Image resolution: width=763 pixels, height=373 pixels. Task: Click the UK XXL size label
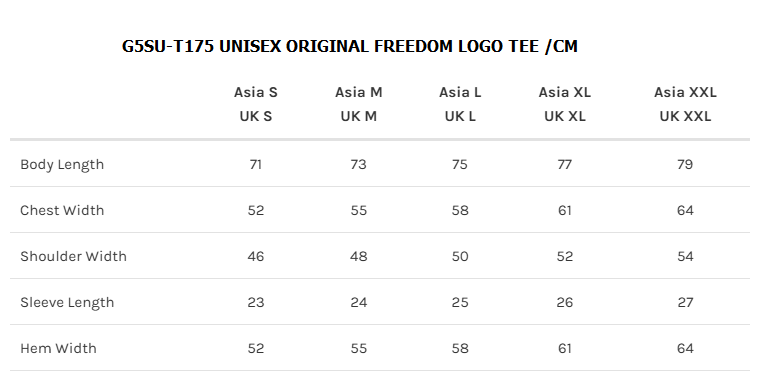685,116
